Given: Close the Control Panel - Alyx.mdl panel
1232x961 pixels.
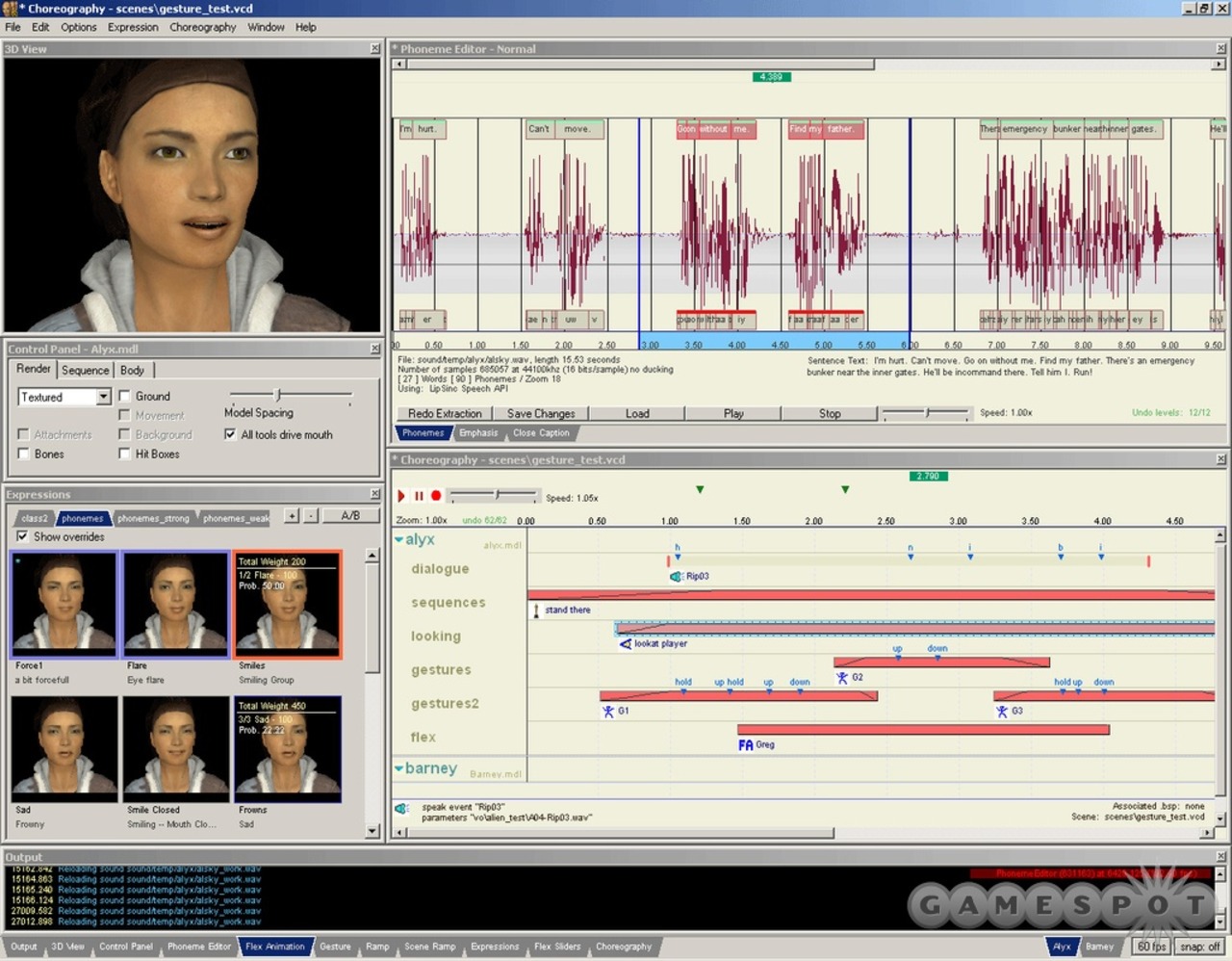Looking at the screenshot, I should [x=375, y=349].
